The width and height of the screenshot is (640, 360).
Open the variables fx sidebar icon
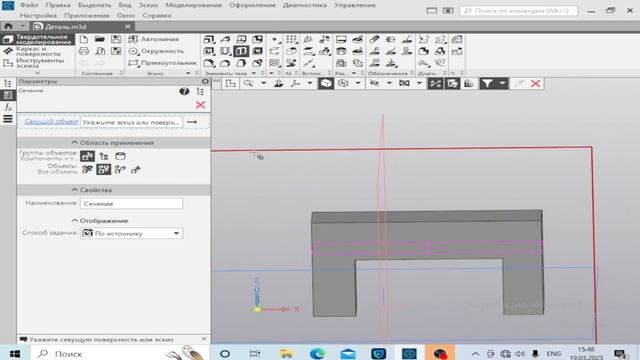pyautogui.click(x=8, y=107)
